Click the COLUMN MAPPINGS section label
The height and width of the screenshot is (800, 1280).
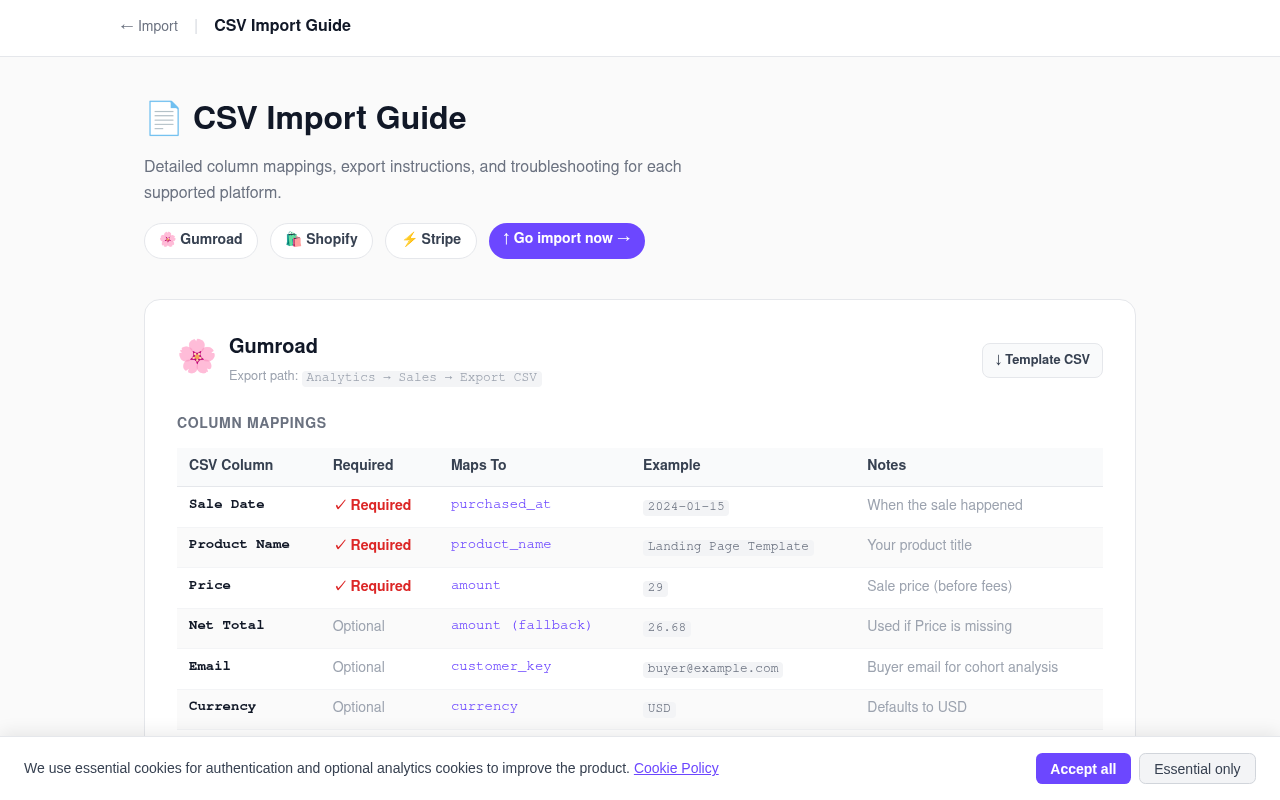click(252, 423)
